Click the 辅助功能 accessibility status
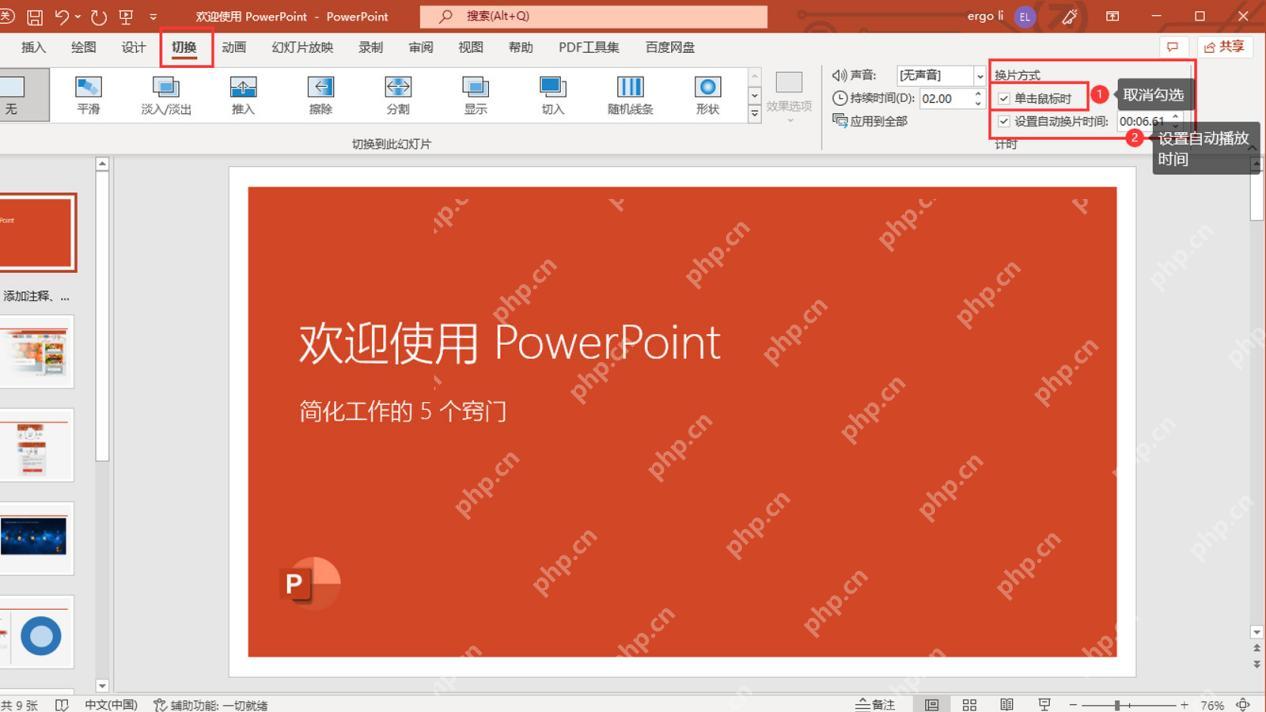The image size is (1266, 712). pyautogui.click(x=211, y=704)
